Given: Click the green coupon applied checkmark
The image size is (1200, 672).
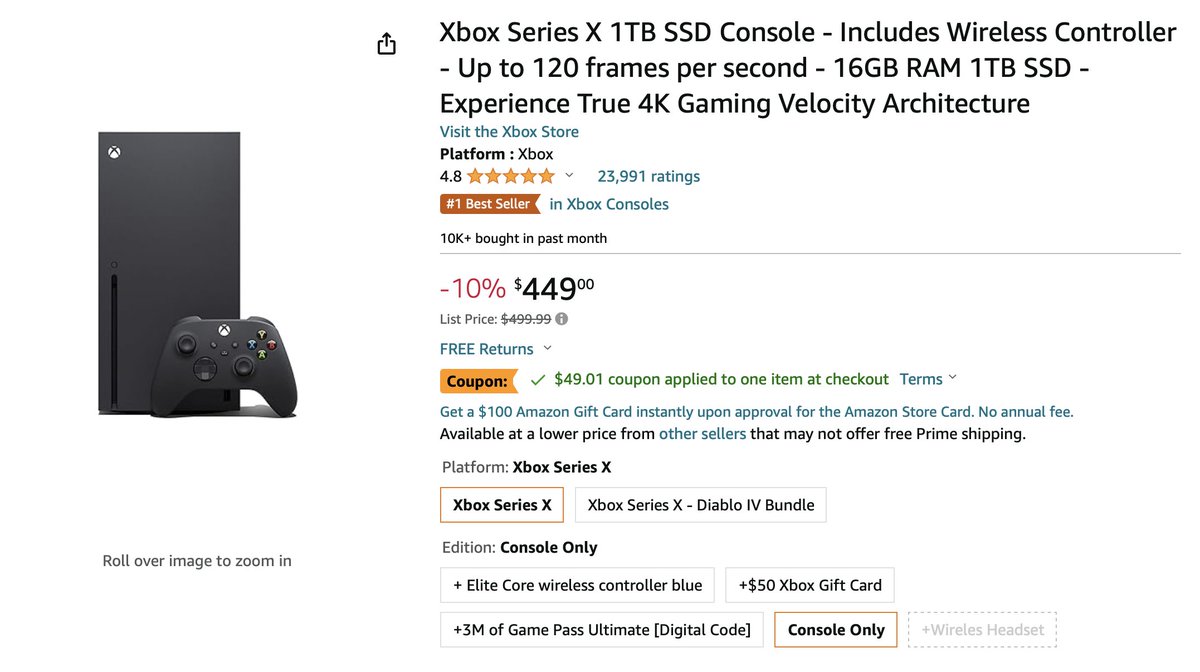Looking at the screenshot, I should pos(538,380).
